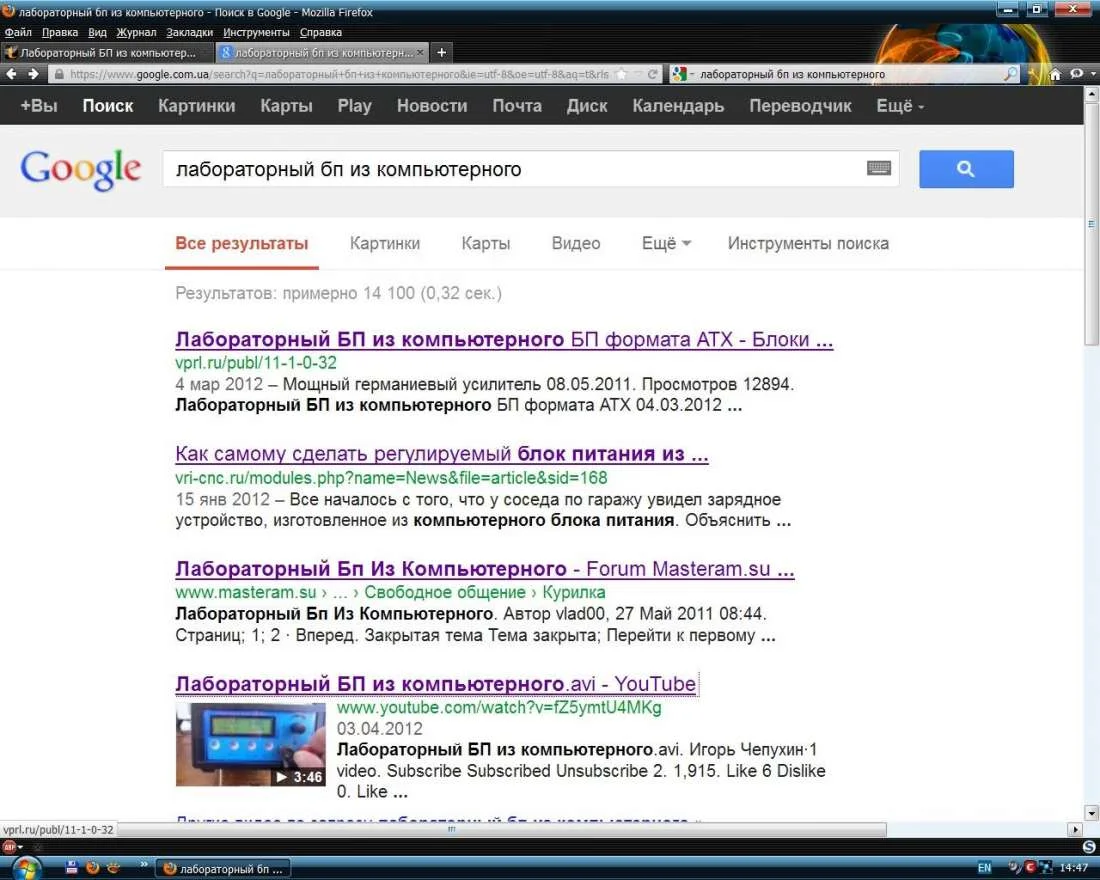Click the red C tray icon
The width and height of the screenshot is (1100, 880).
[1031, 867]
